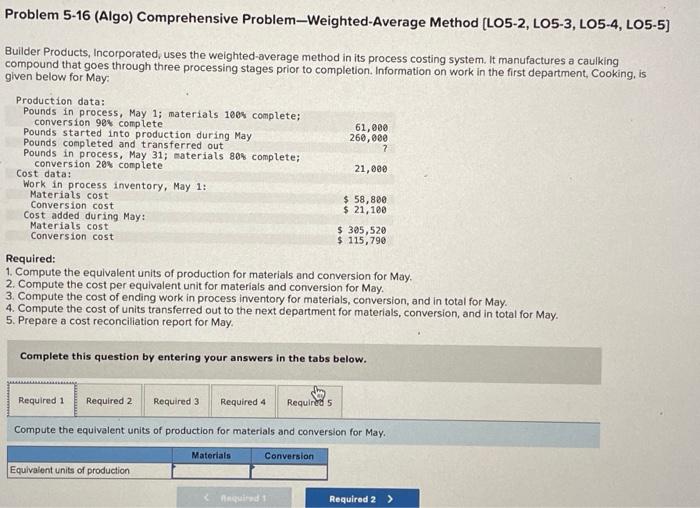Click the 'Cost data:' heading
The image size is (700, 508).
point(44,174)
